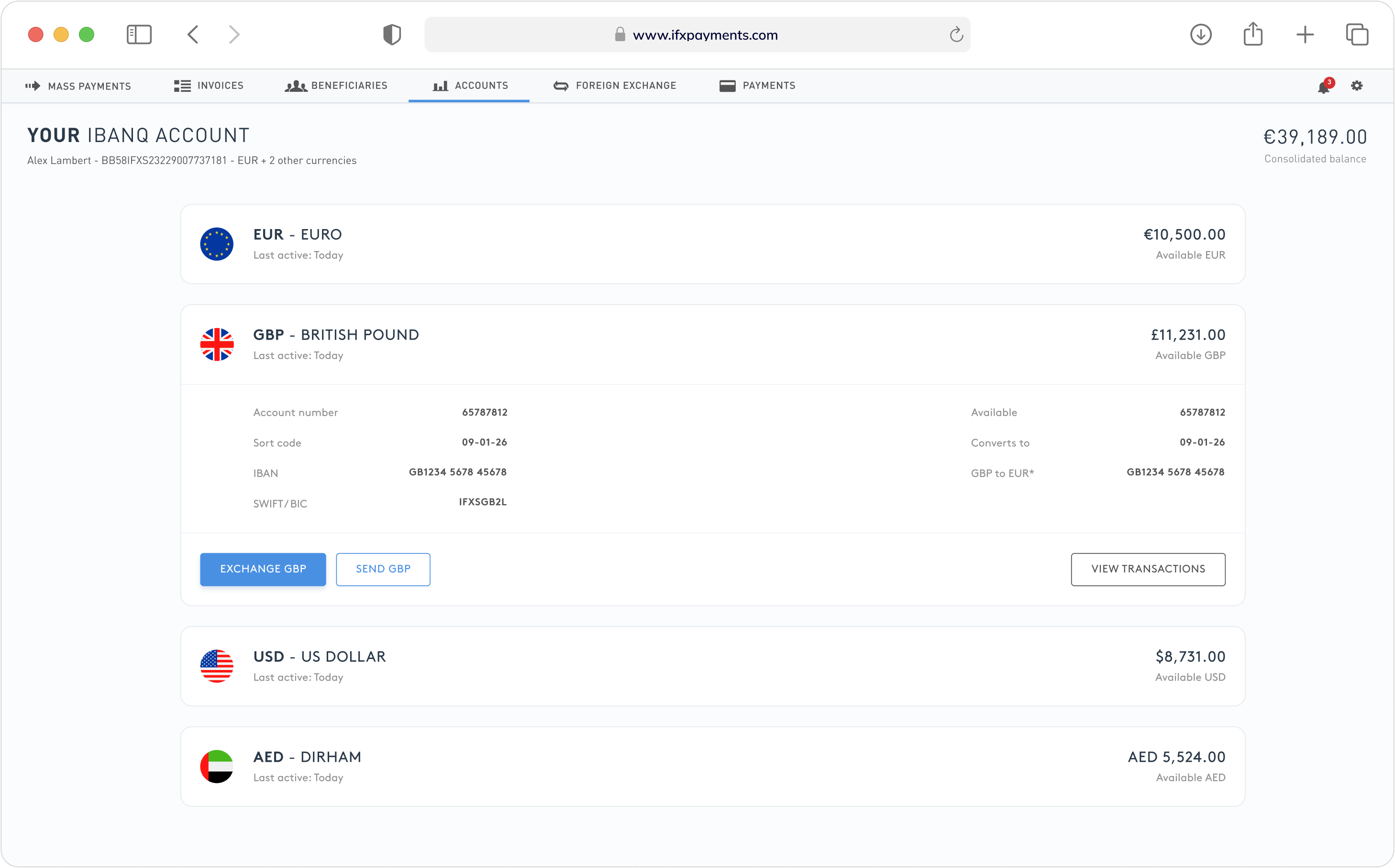This screenshot has width=1395, height=868.
Task: Click the Exchange GBP button
Action: [263, 569]
